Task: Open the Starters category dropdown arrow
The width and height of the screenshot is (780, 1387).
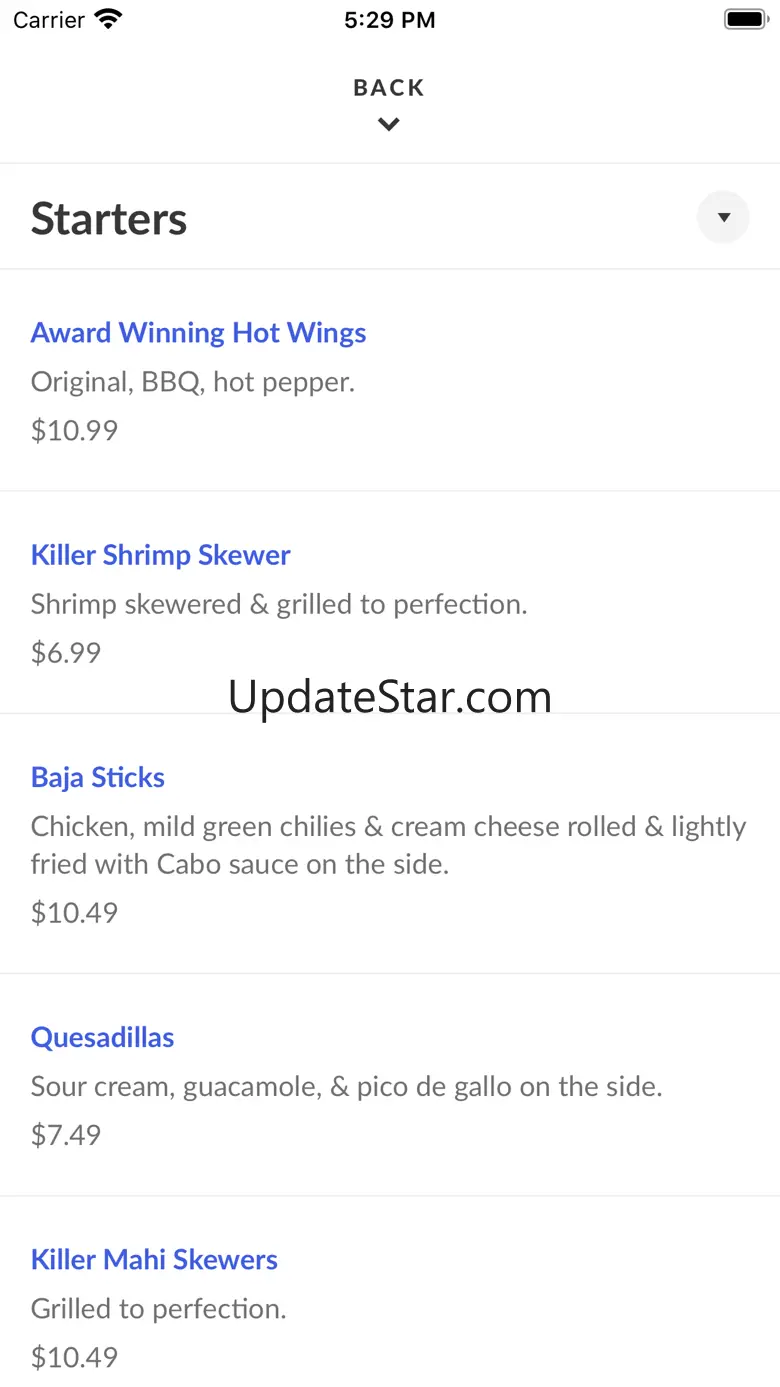Action: tap(723, 217)
